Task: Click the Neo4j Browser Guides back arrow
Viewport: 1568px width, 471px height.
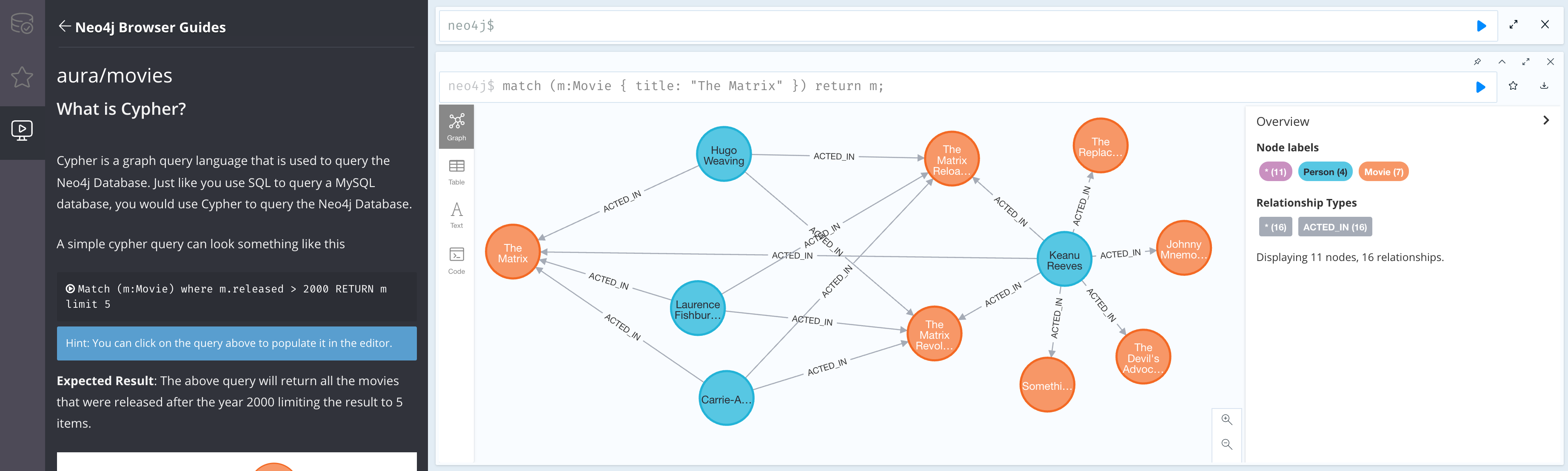Action: point(64,26)
